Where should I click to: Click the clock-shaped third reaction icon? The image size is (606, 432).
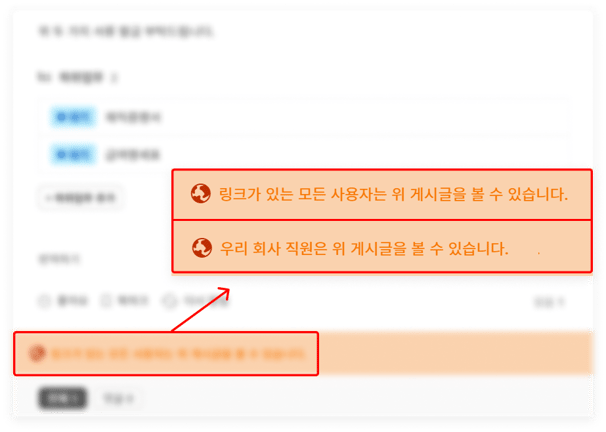coord(169,301)
